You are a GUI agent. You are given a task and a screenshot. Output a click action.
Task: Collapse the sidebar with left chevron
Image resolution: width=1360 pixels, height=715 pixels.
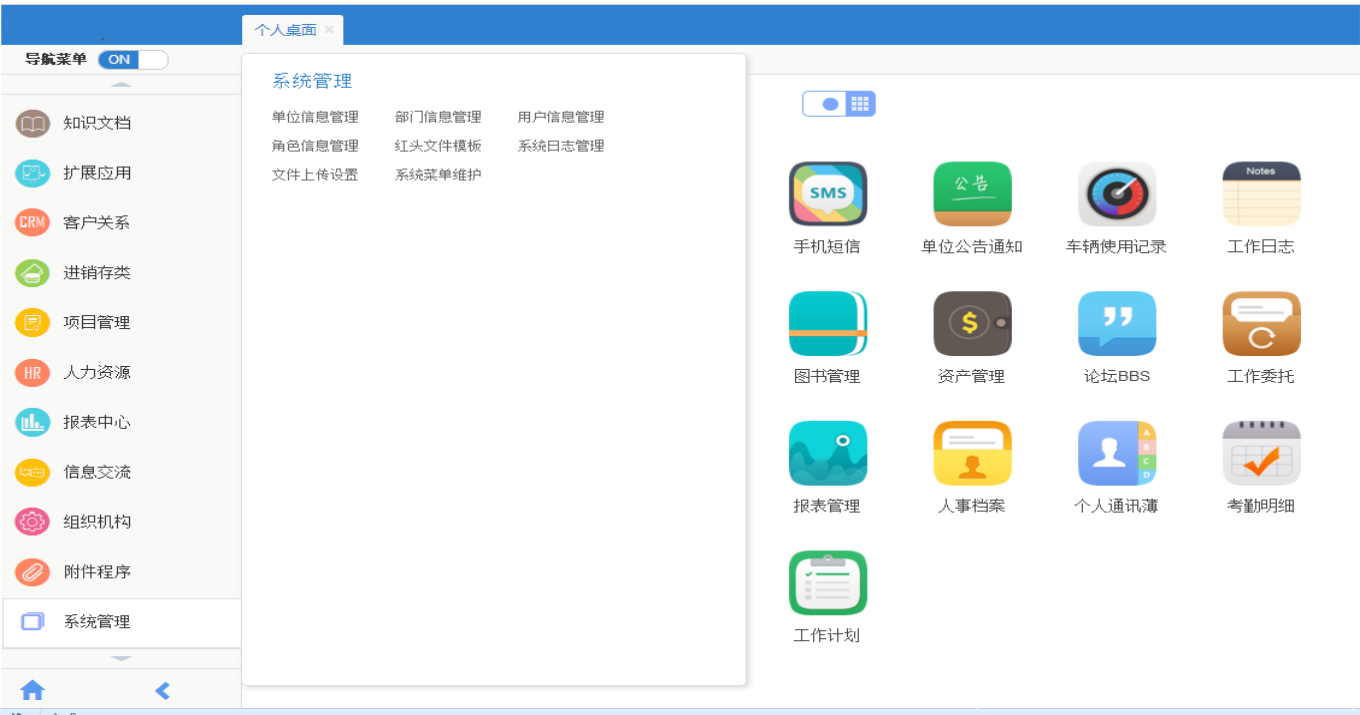point(163,690)
